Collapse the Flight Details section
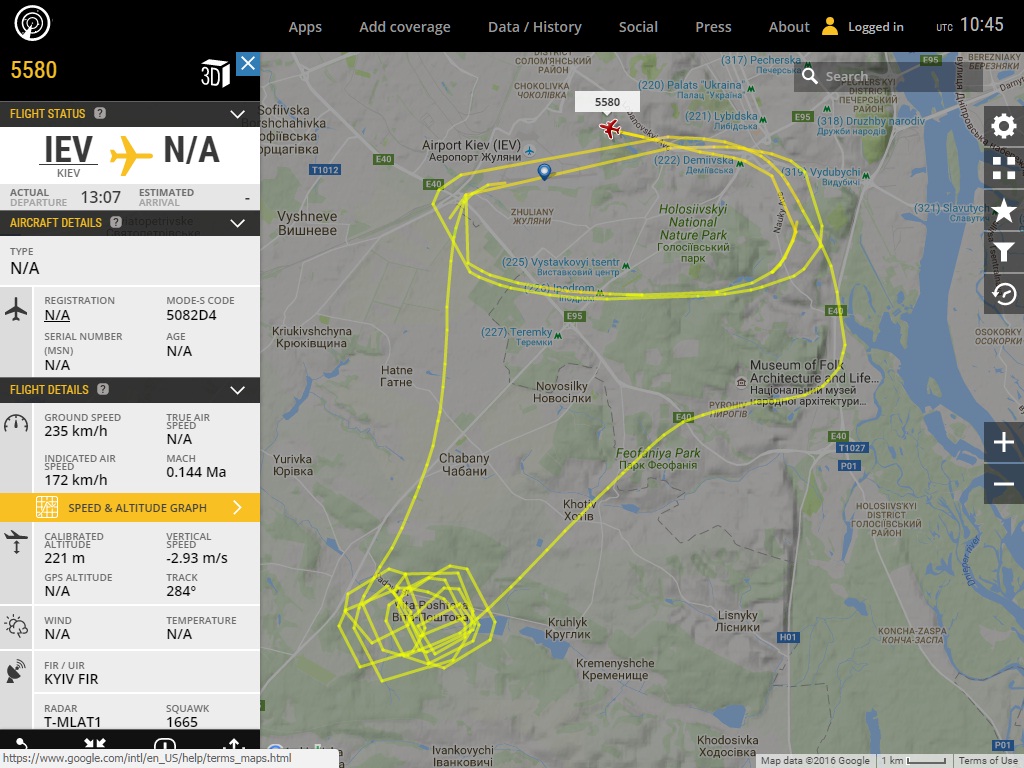 point(237,391)
